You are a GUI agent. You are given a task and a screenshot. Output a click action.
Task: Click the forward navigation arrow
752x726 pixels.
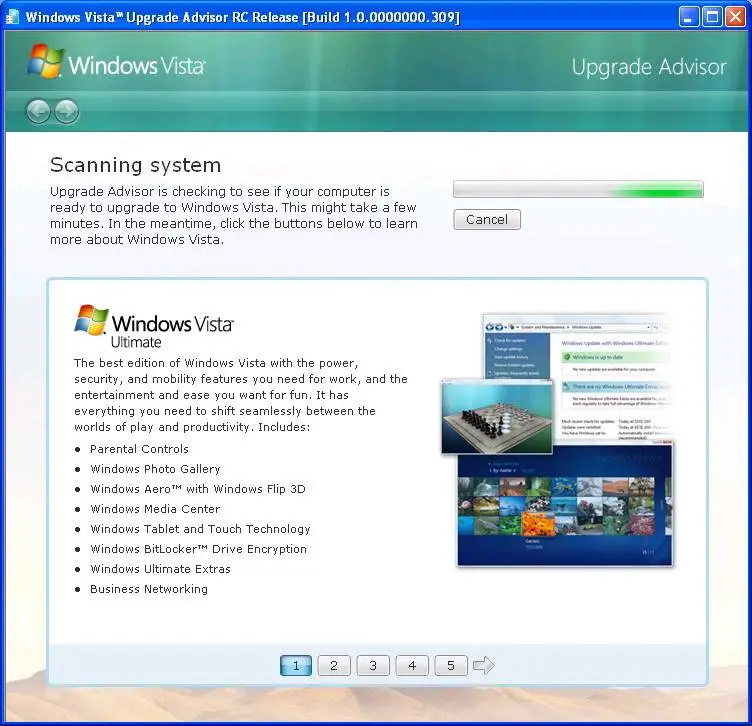67,112
